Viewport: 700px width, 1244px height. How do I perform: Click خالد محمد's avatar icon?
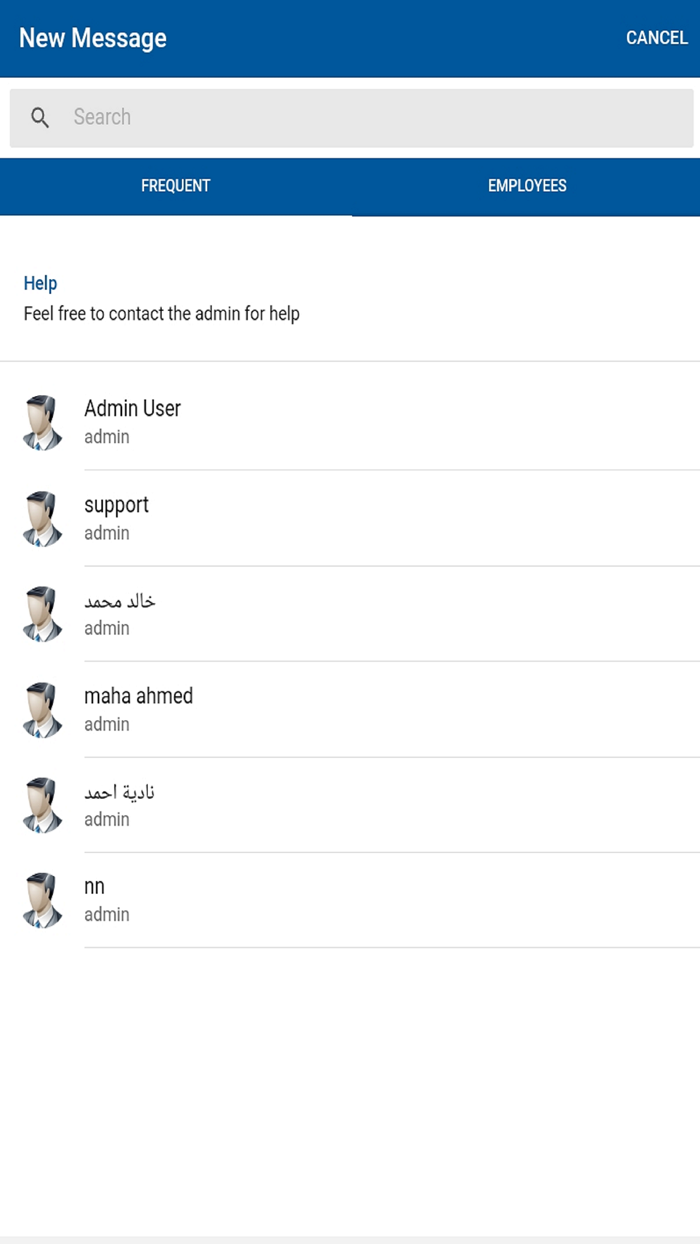(43, 613)
